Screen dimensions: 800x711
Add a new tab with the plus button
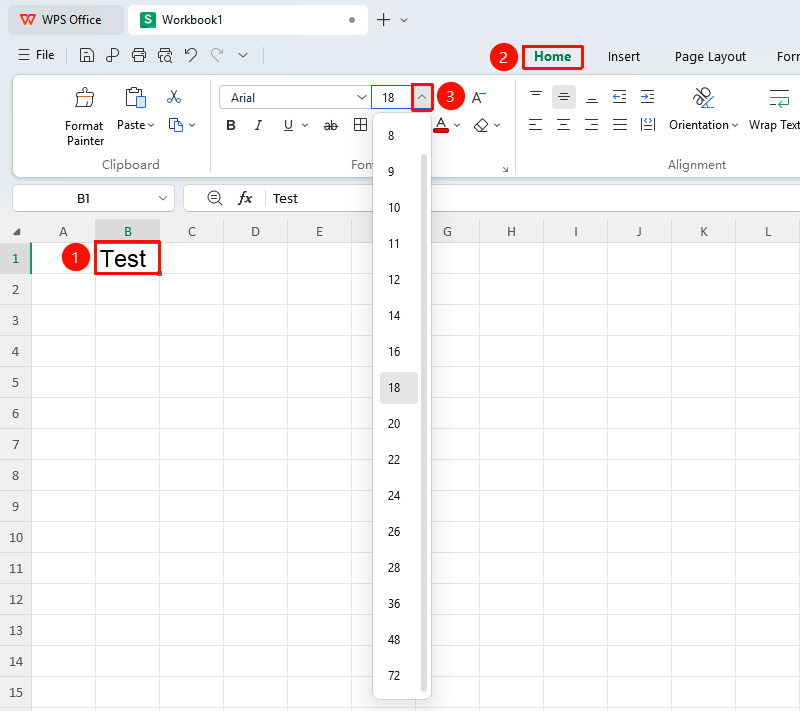[x=383, y=20]
